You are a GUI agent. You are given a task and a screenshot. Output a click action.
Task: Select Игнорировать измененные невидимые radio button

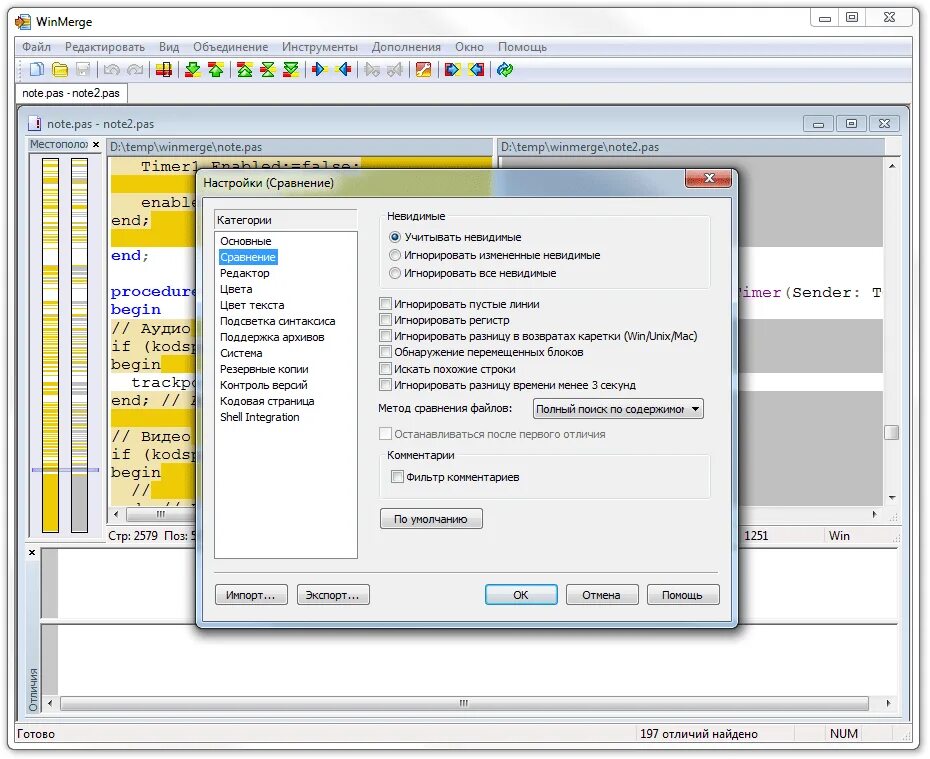pyautogui.click(x=394, y=256)
